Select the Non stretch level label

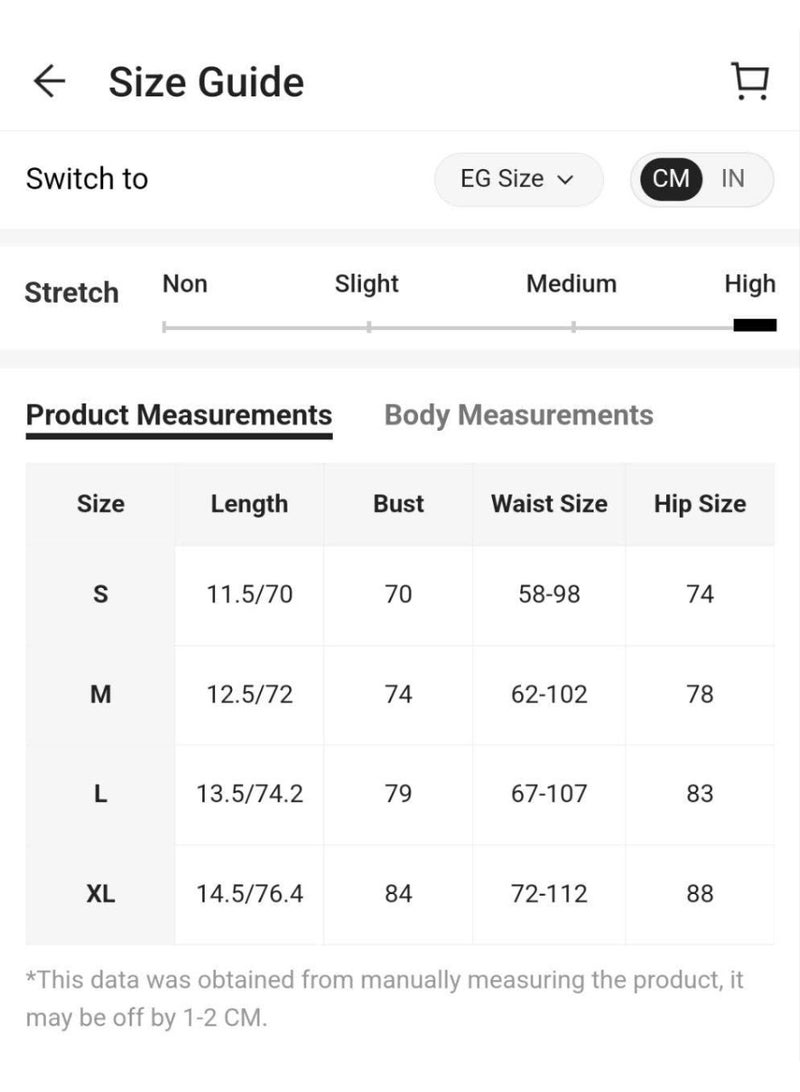(x=184, y=284)
